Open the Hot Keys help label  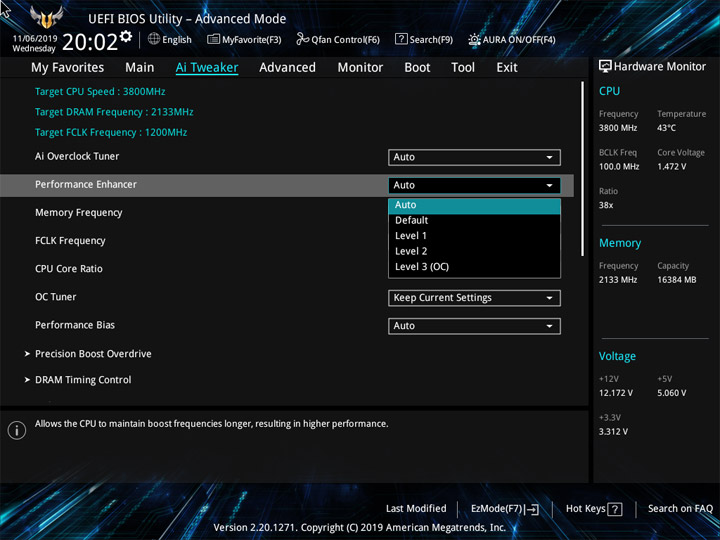click(x=585, y=509)
